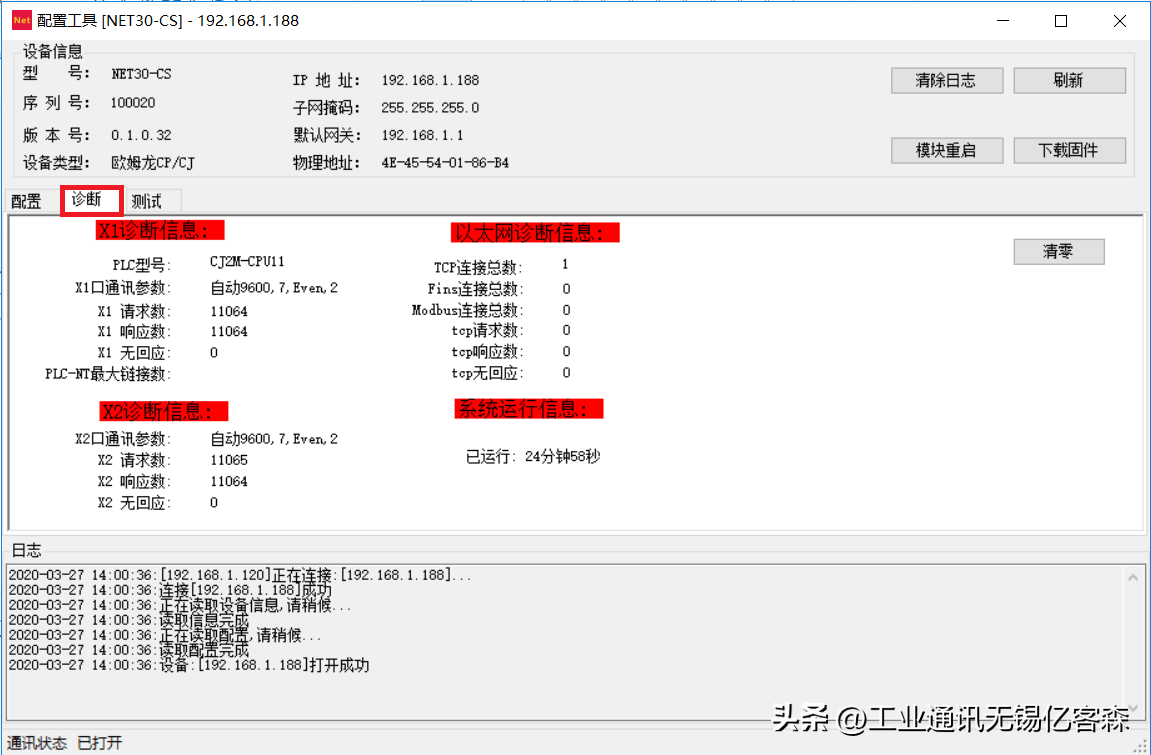Click the IP address value 192.168.1.188
Image resolution: width=1151 pixels, height=755 pixels.
point(430,80)
